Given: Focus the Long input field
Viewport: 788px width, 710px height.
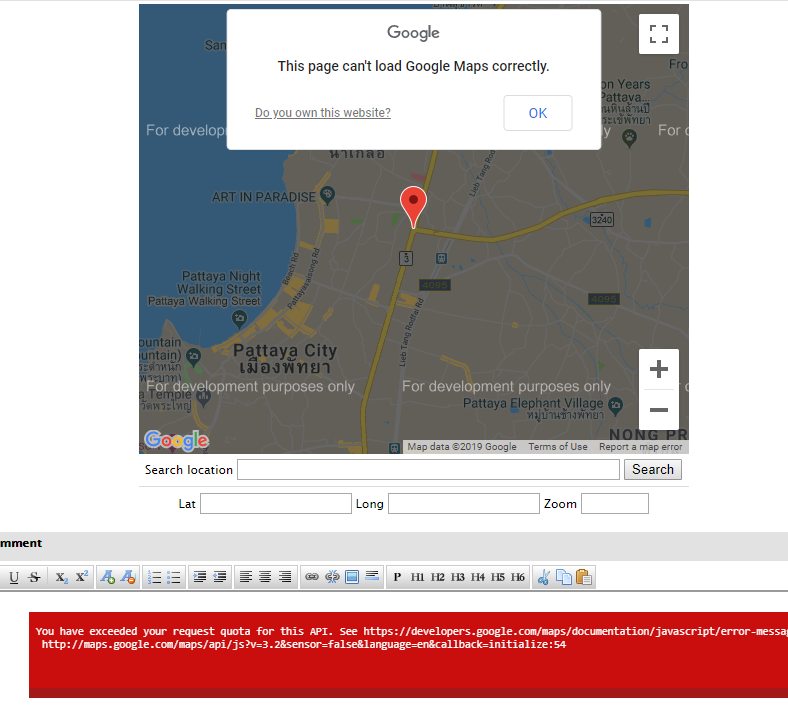Looking at the screenshot, I should (464, 503).
